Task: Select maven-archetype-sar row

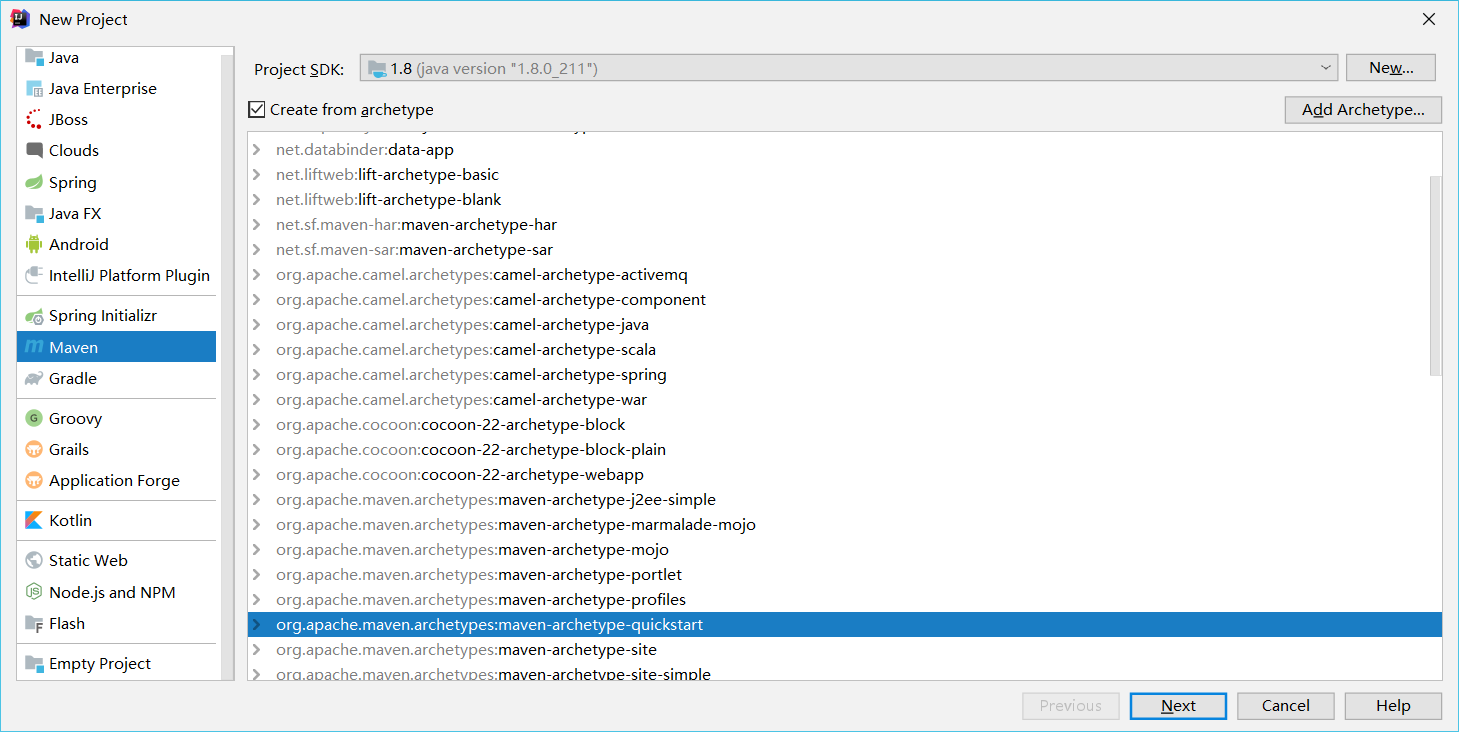Action: tap(845, 250)
